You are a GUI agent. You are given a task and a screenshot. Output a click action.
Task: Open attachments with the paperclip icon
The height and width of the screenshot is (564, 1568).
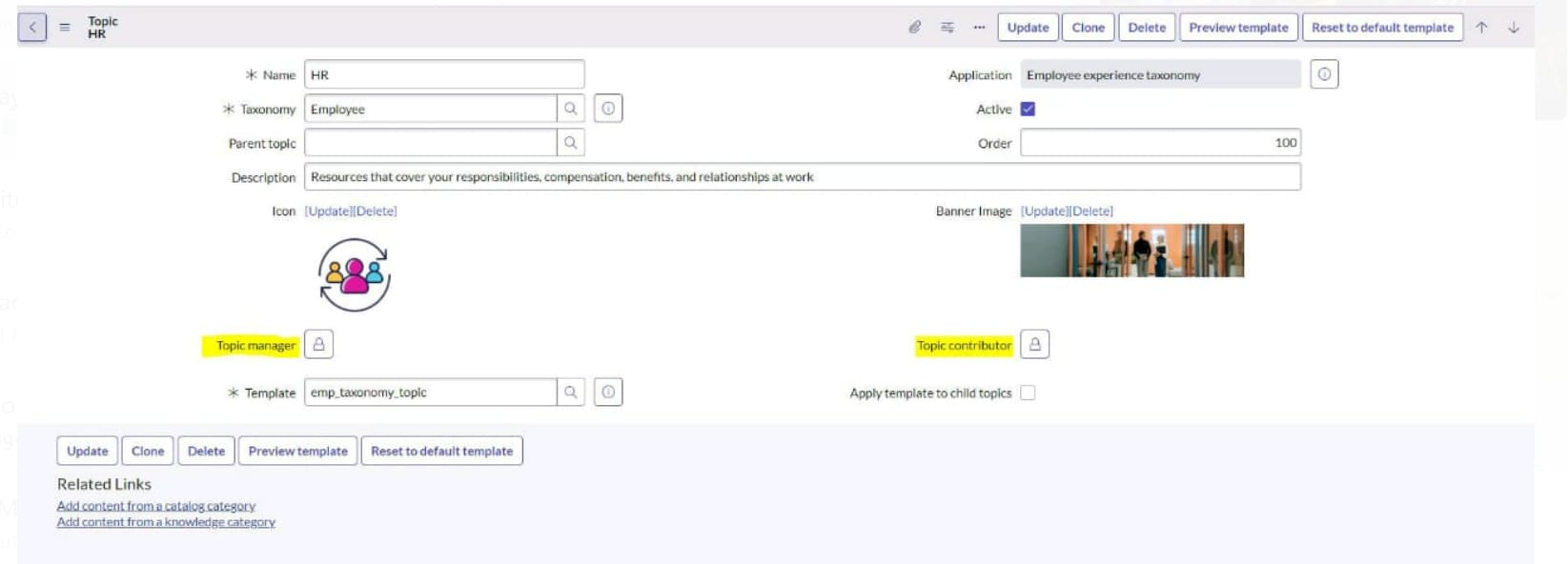click(915, 28)
